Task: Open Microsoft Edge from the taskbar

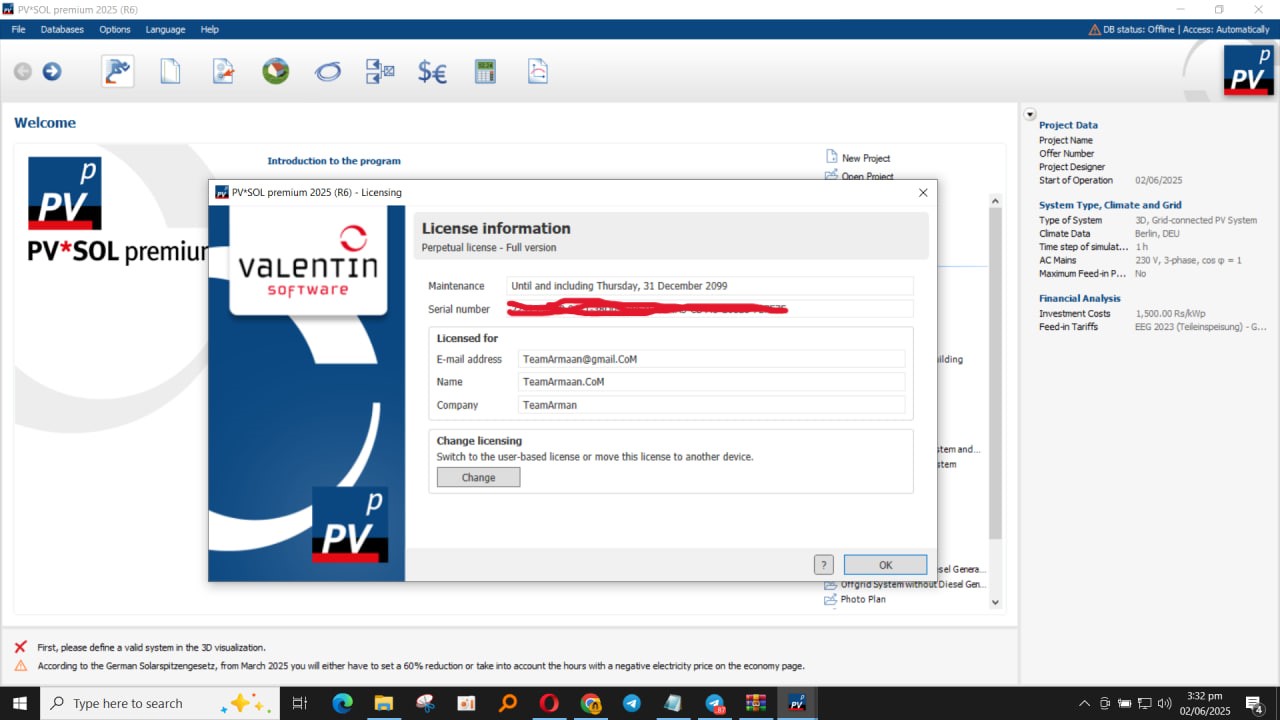Action: pyautogui.click(x=343, y=703)
